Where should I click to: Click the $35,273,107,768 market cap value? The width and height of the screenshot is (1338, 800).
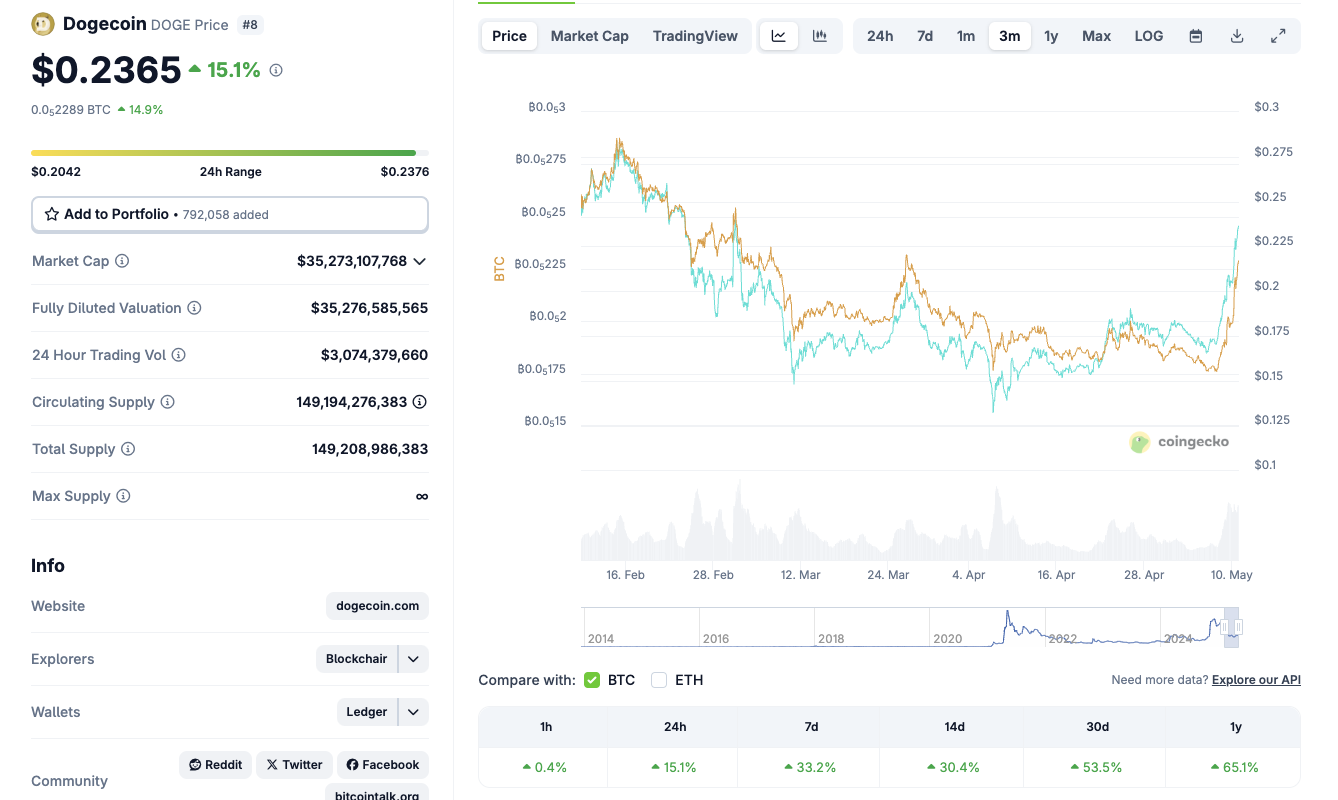click(x=352, y=261)
